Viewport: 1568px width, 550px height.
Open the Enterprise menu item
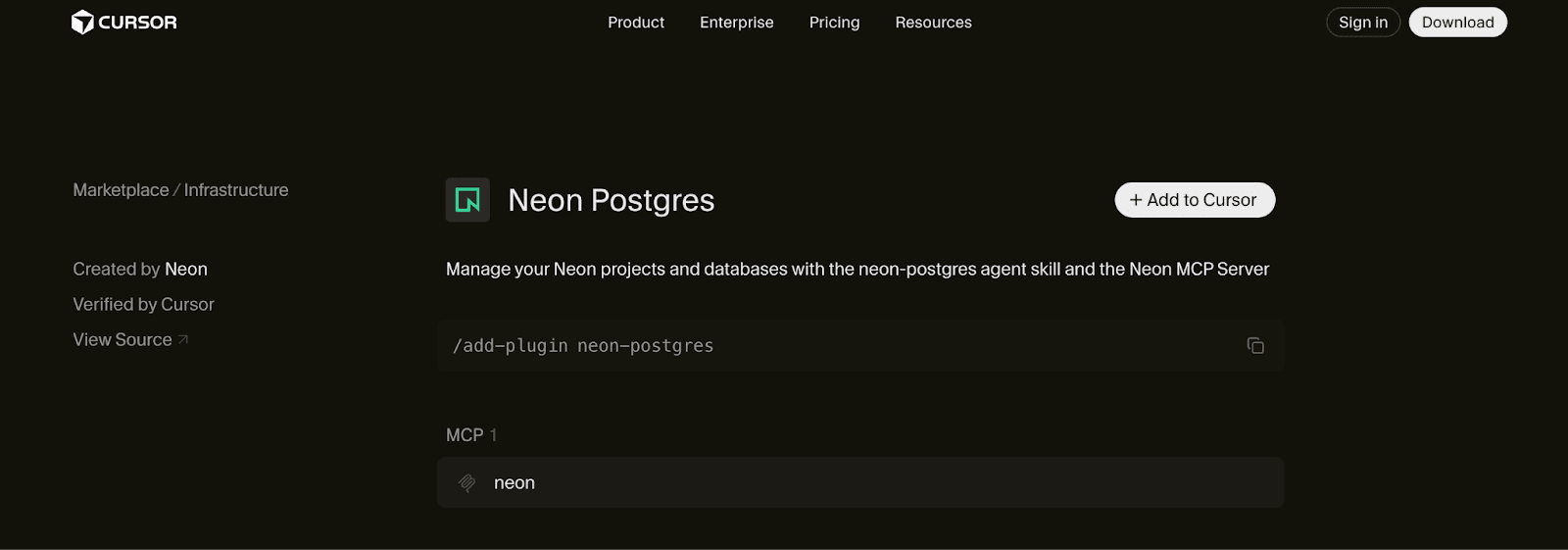(x=736, y=23)
